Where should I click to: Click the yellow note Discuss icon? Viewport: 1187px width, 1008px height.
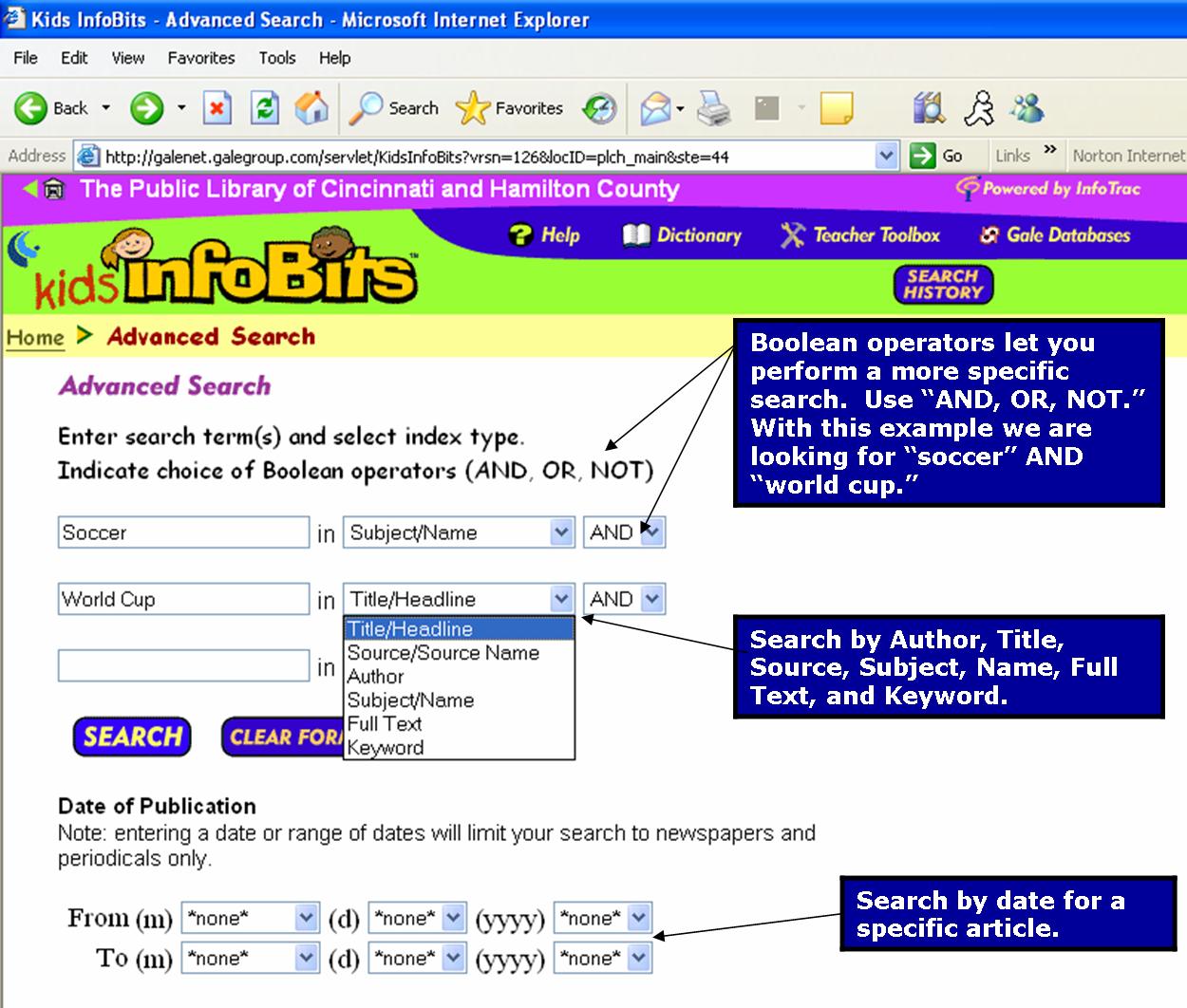836,108
